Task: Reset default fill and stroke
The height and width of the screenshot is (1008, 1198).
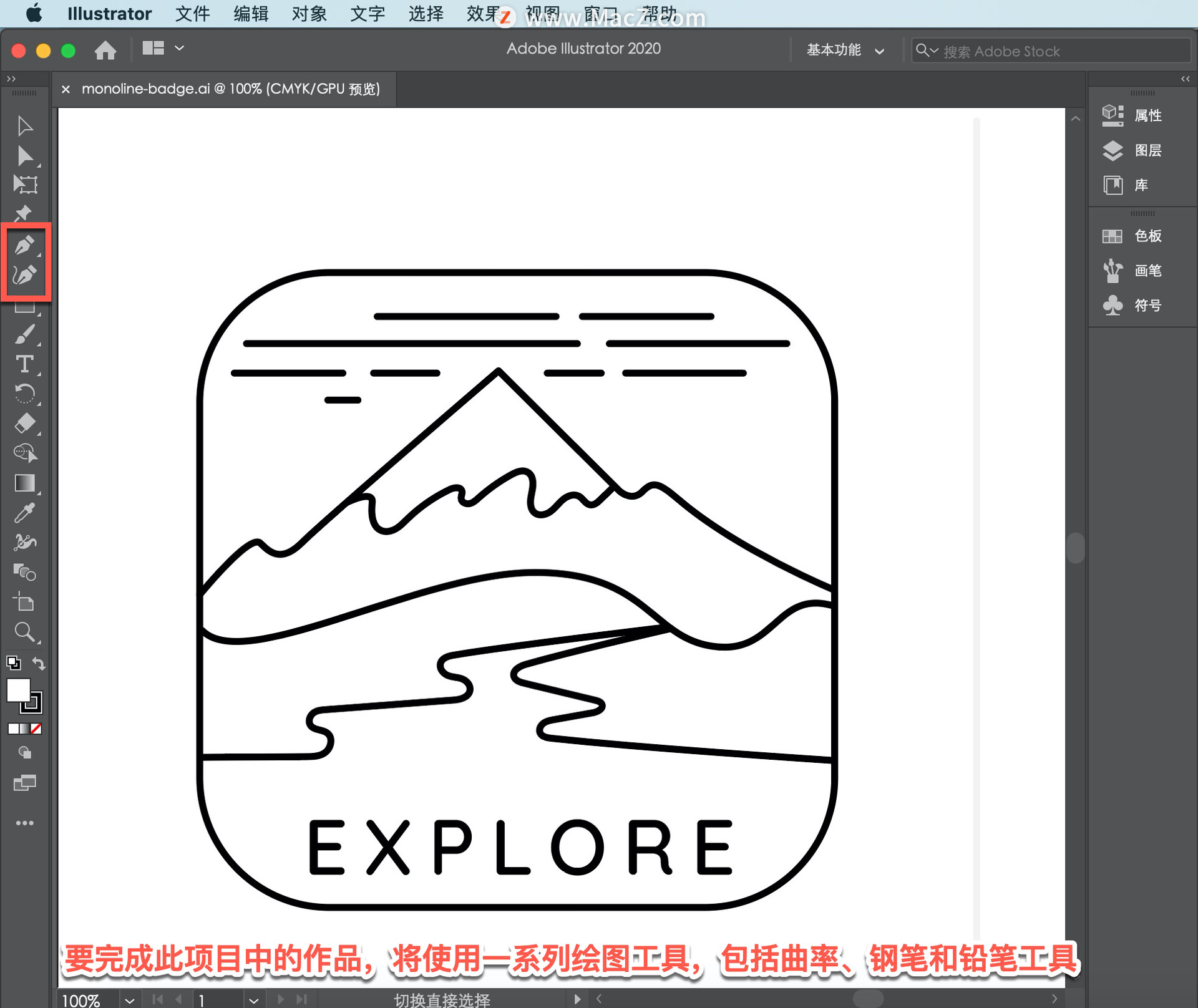Action: (13, 662)
